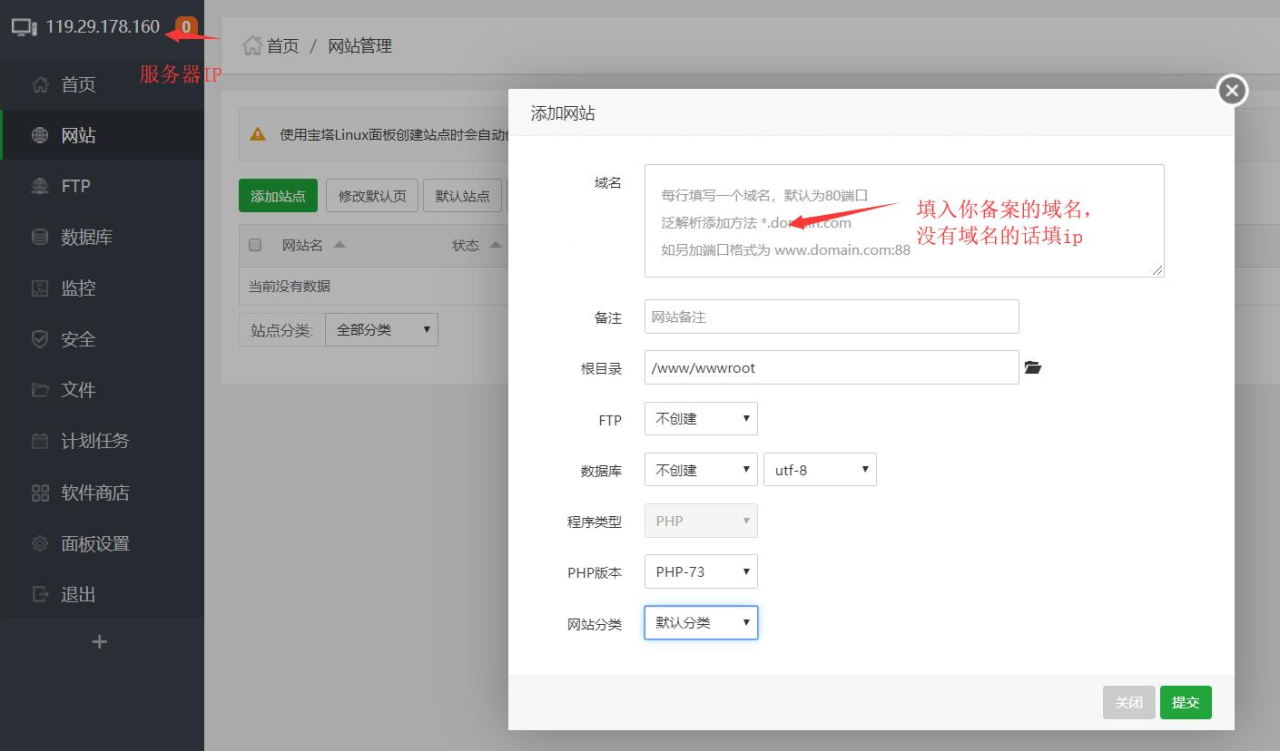Focus the 网站备注 input field
The width and height of the screenshot is (1280, 751).
(x=831, y=317)
